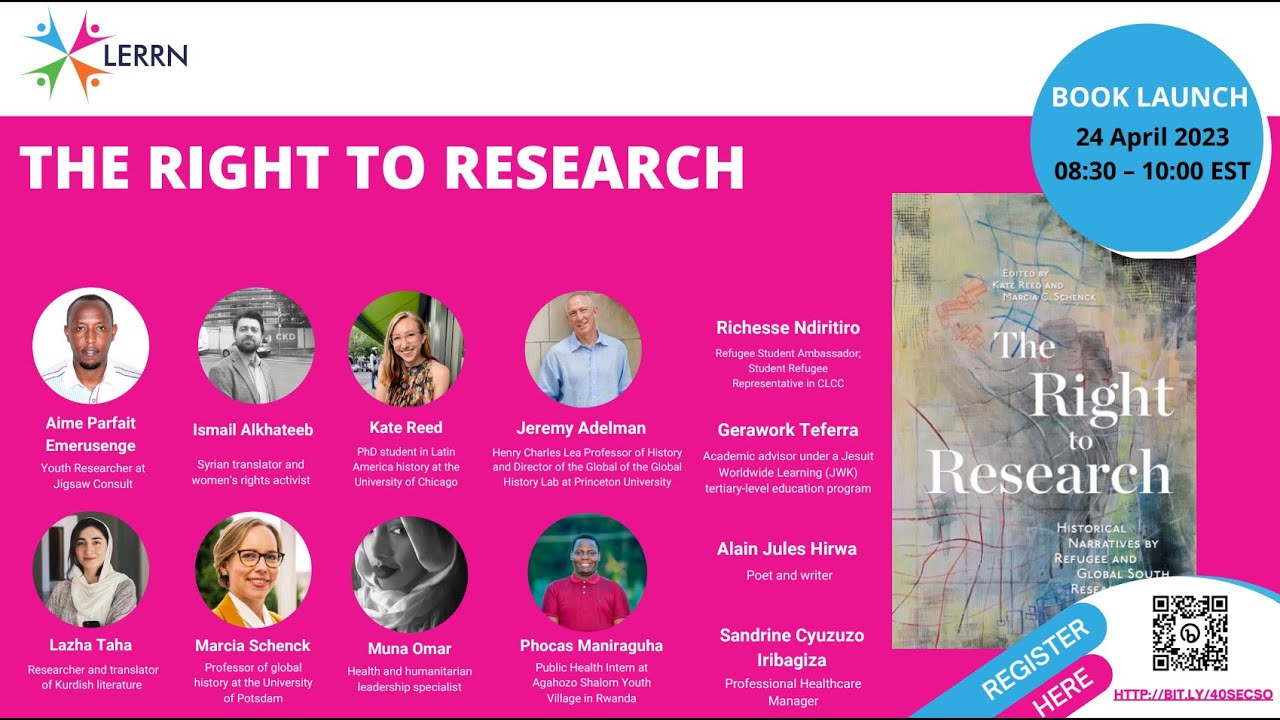Select Aime Parfait Emerusenge's profile photo
The height and width of the screenshot is (720, 1280).
[x=91, y=347]
